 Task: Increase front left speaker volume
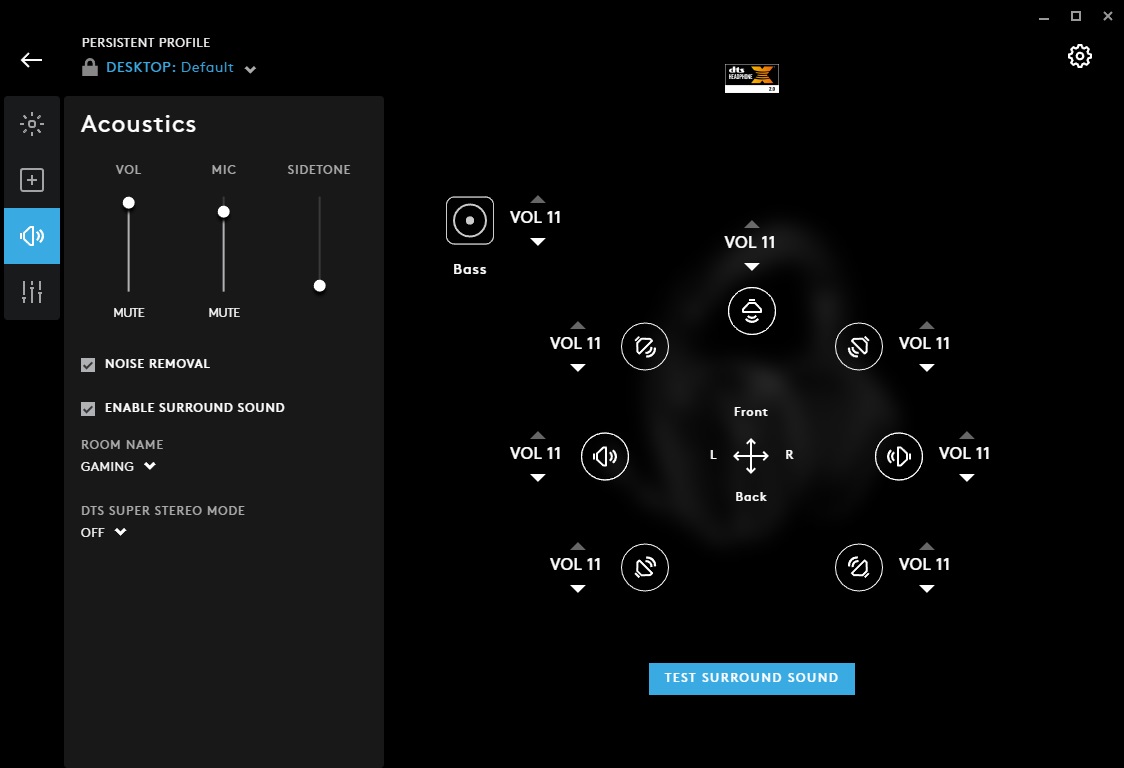click(x=578, y=326)
